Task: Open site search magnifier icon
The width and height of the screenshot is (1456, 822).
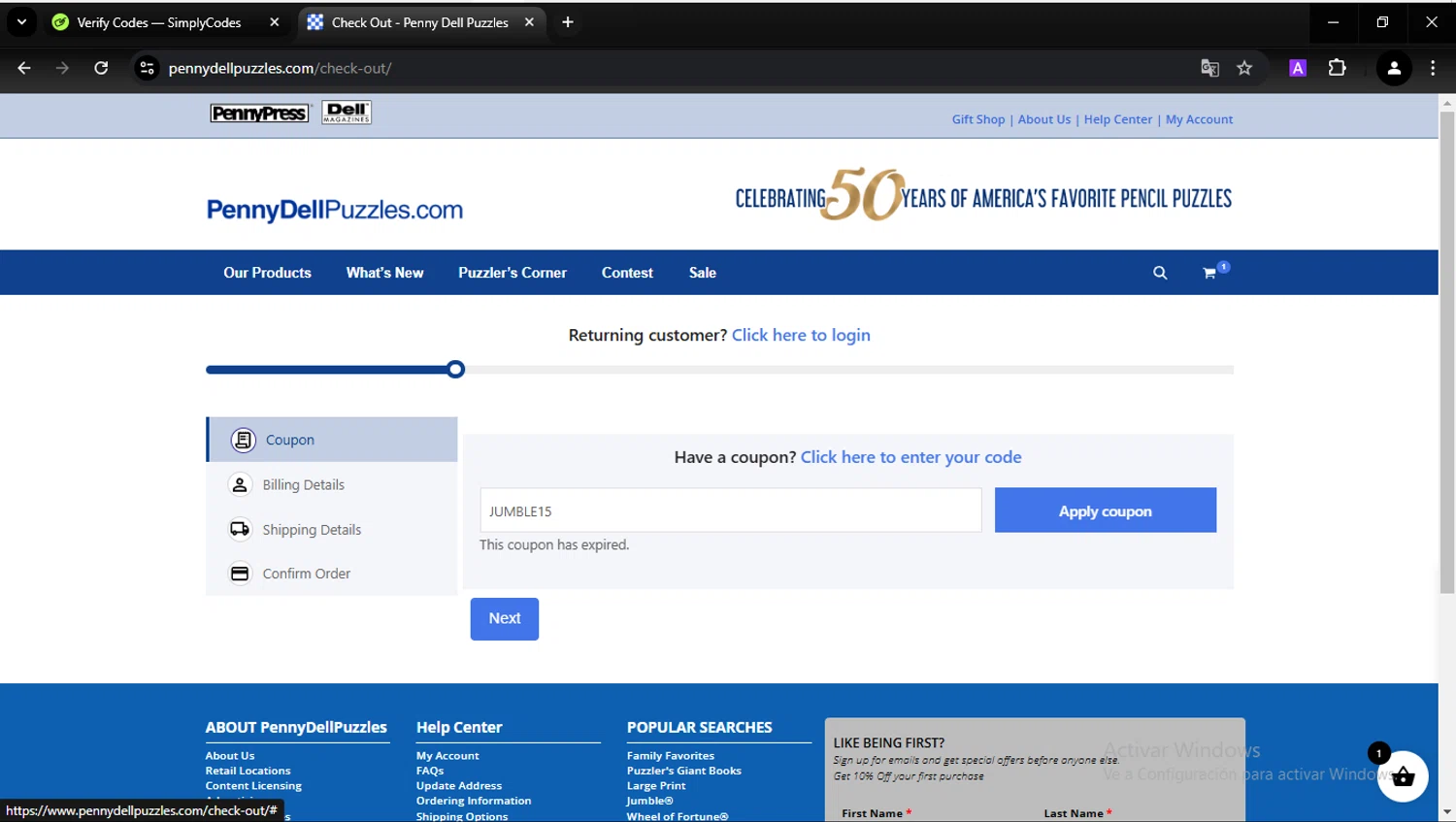Action: 1160,273
